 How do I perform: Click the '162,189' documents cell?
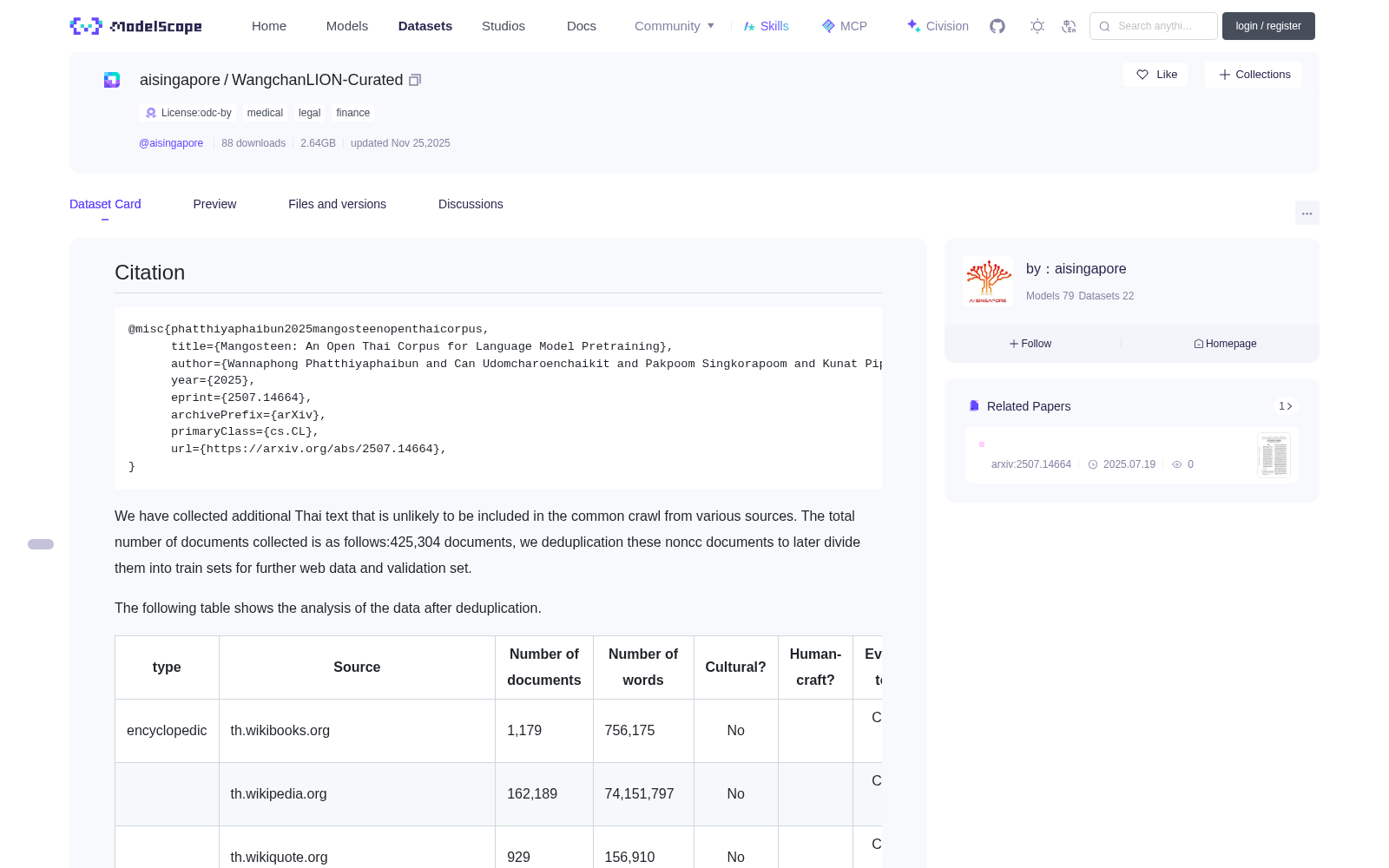click(x=544, y=794)
